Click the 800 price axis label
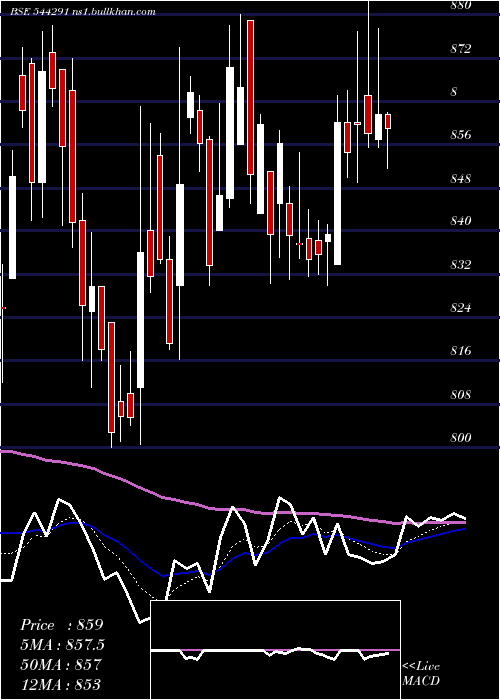Viewport: 500px width, 700px height. tap(461, 438)
